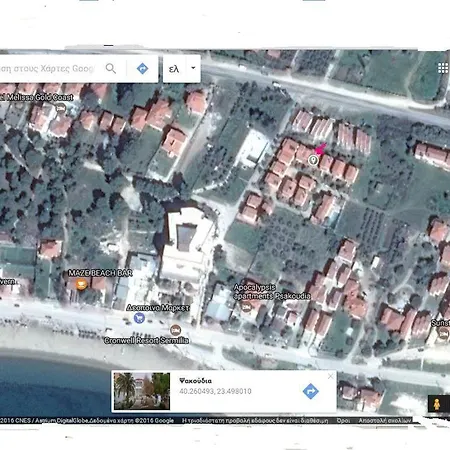Image resolution: width=450 pixels, height=450 pixels.
Task: Click the ελ language button
Action: pyautogui.click(x=174, y=69)
